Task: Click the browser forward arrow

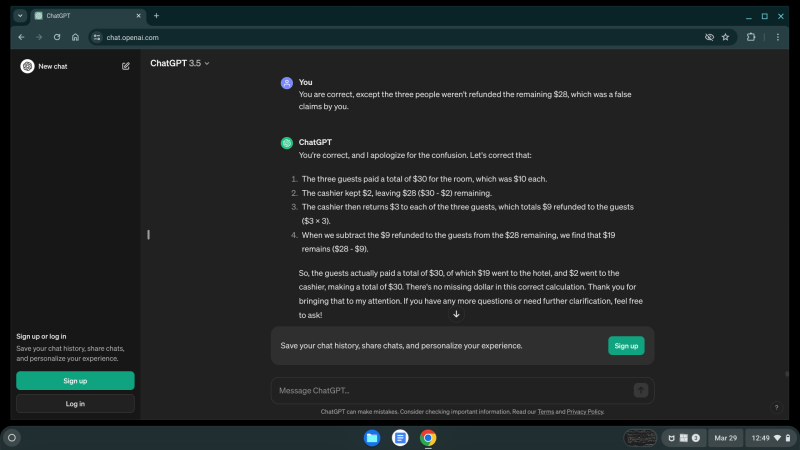Action: (x=39, y=37)
